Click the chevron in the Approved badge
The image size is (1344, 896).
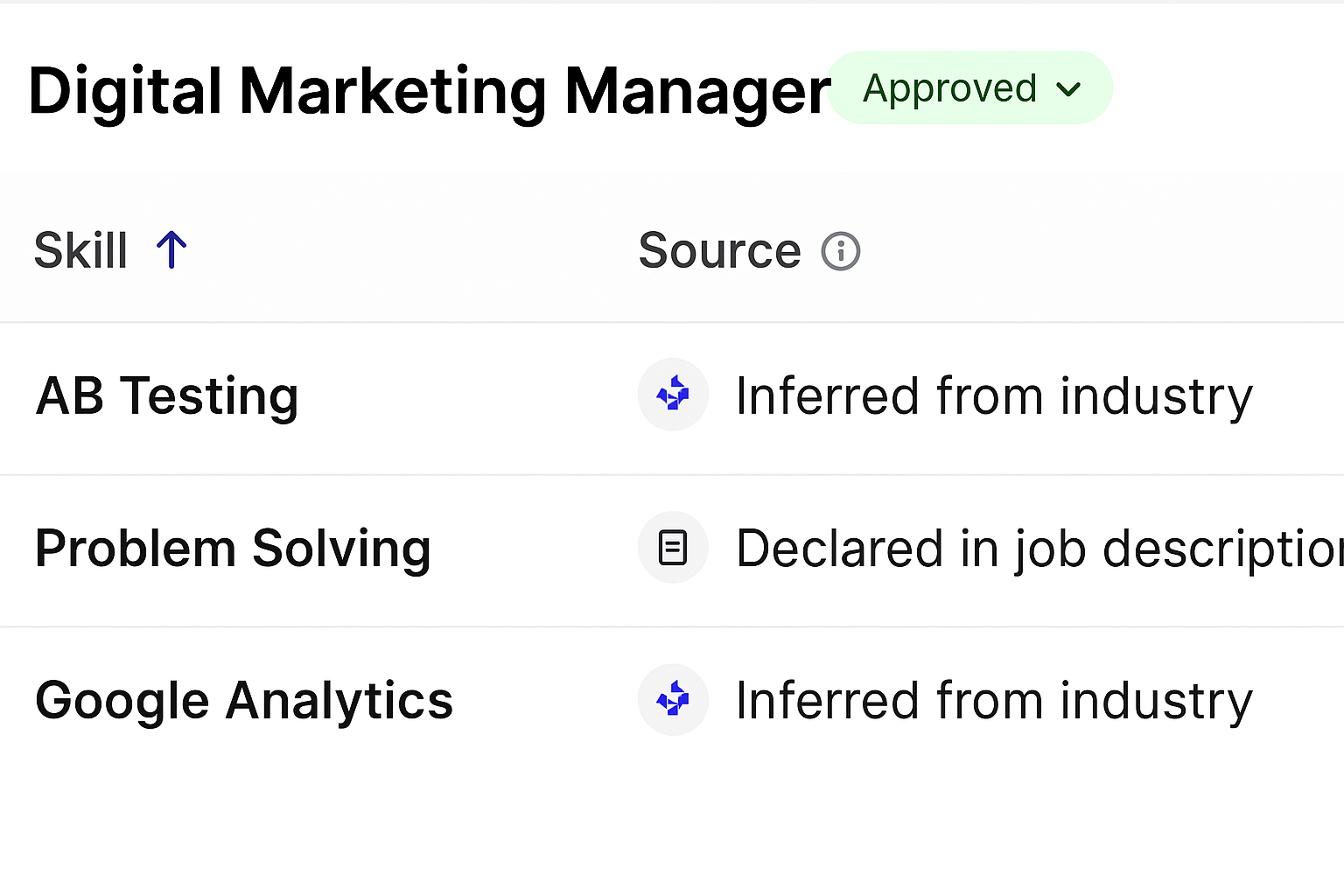click(1068, 89)
